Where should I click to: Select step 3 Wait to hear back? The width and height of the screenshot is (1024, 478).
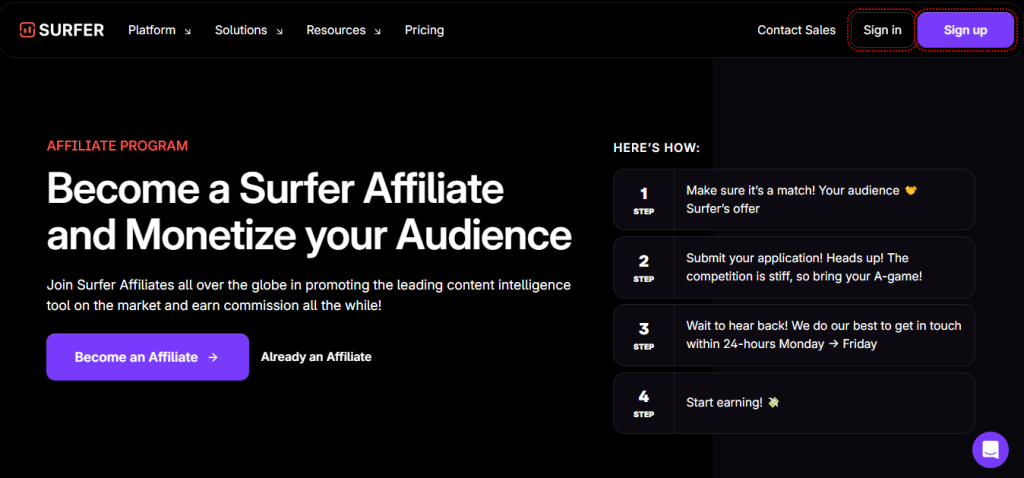click(x=794, y=335)
